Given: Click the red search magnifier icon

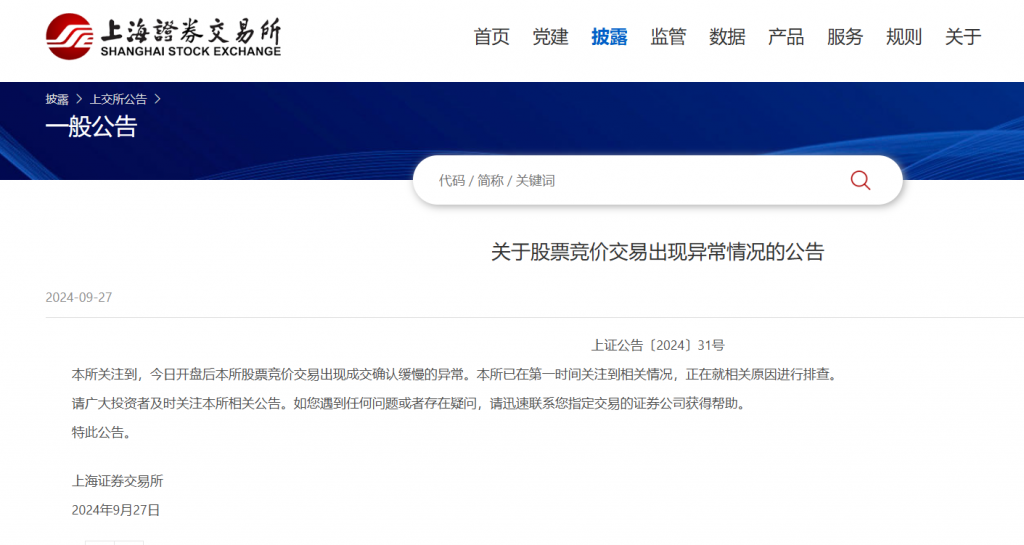Looking at the screenshot, I should (860, 180).
